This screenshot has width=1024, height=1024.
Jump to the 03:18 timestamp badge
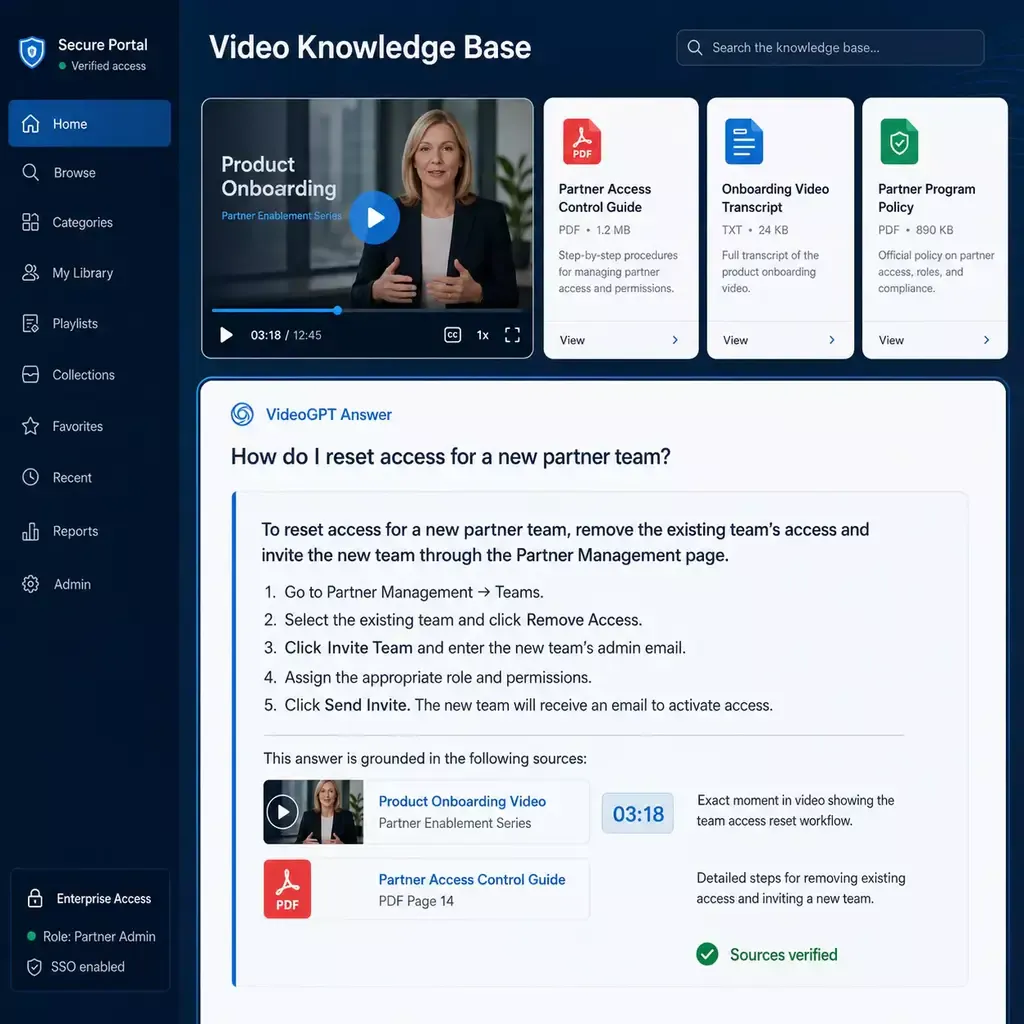[637, 813]
